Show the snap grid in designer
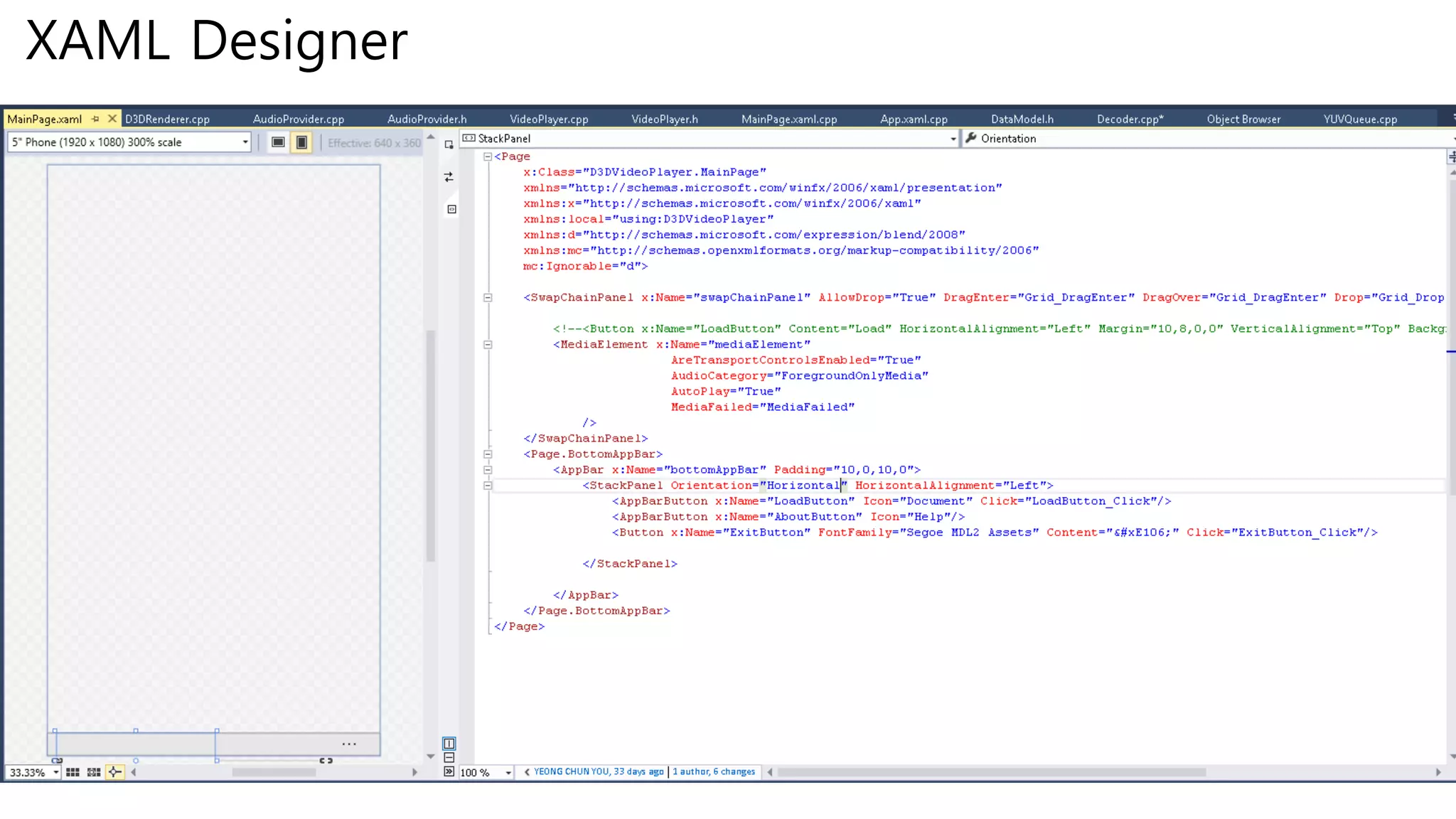The image size is (1456, 819). click(73, 772)
